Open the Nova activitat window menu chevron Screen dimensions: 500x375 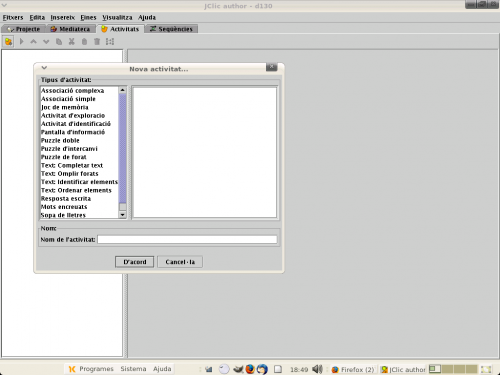[44, 68]
